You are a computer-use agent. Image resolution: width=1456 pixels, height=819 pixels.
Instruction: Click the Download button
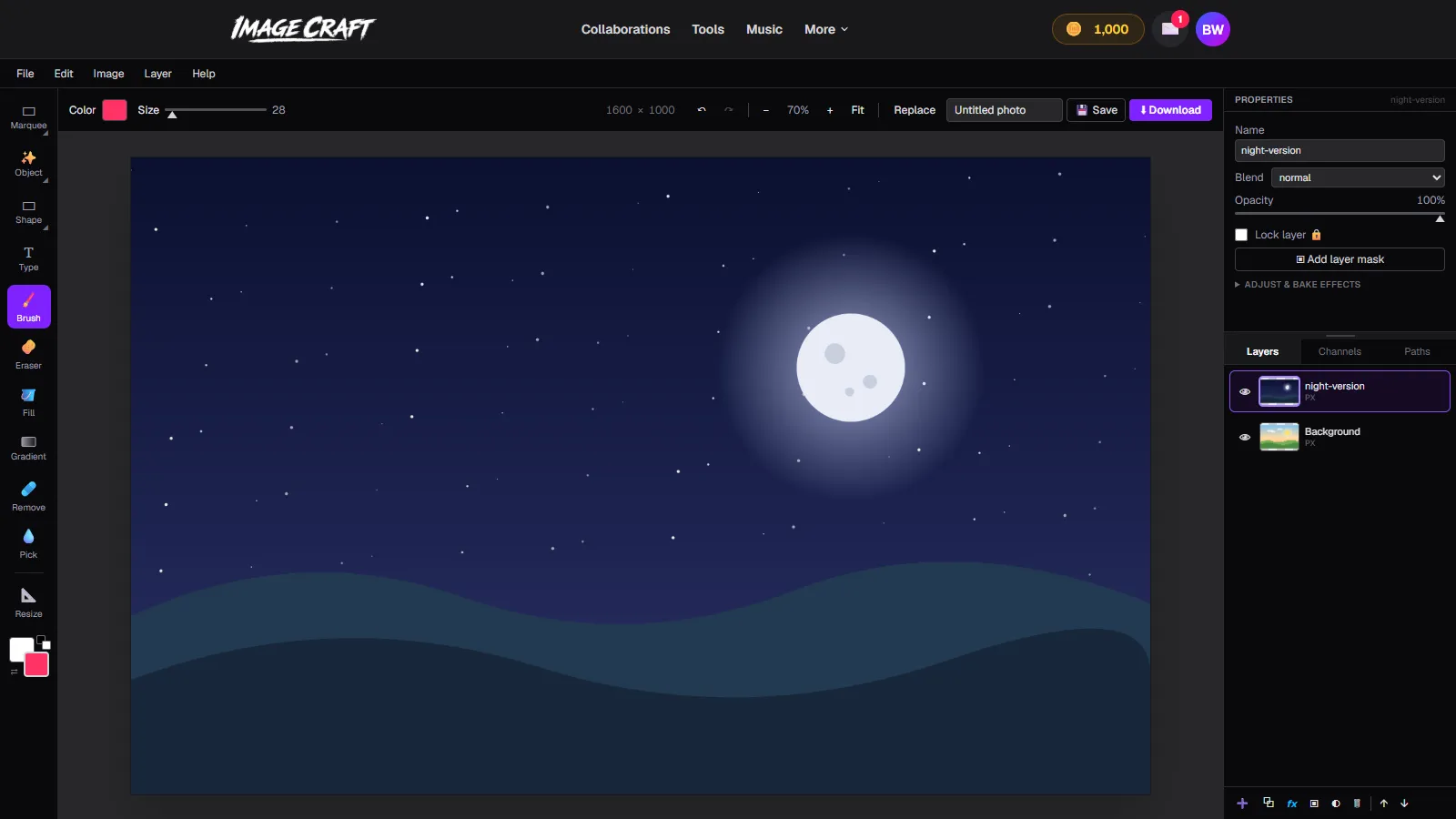(1170, 110)
